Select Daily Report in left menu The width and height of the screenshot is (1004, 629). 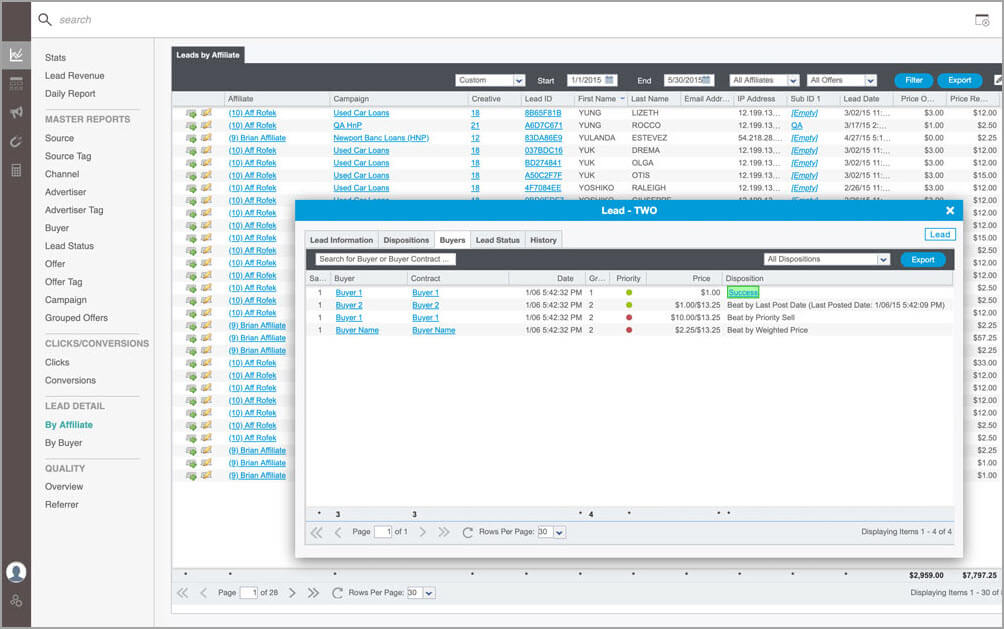pyautogui.click(x=70, y=94)
